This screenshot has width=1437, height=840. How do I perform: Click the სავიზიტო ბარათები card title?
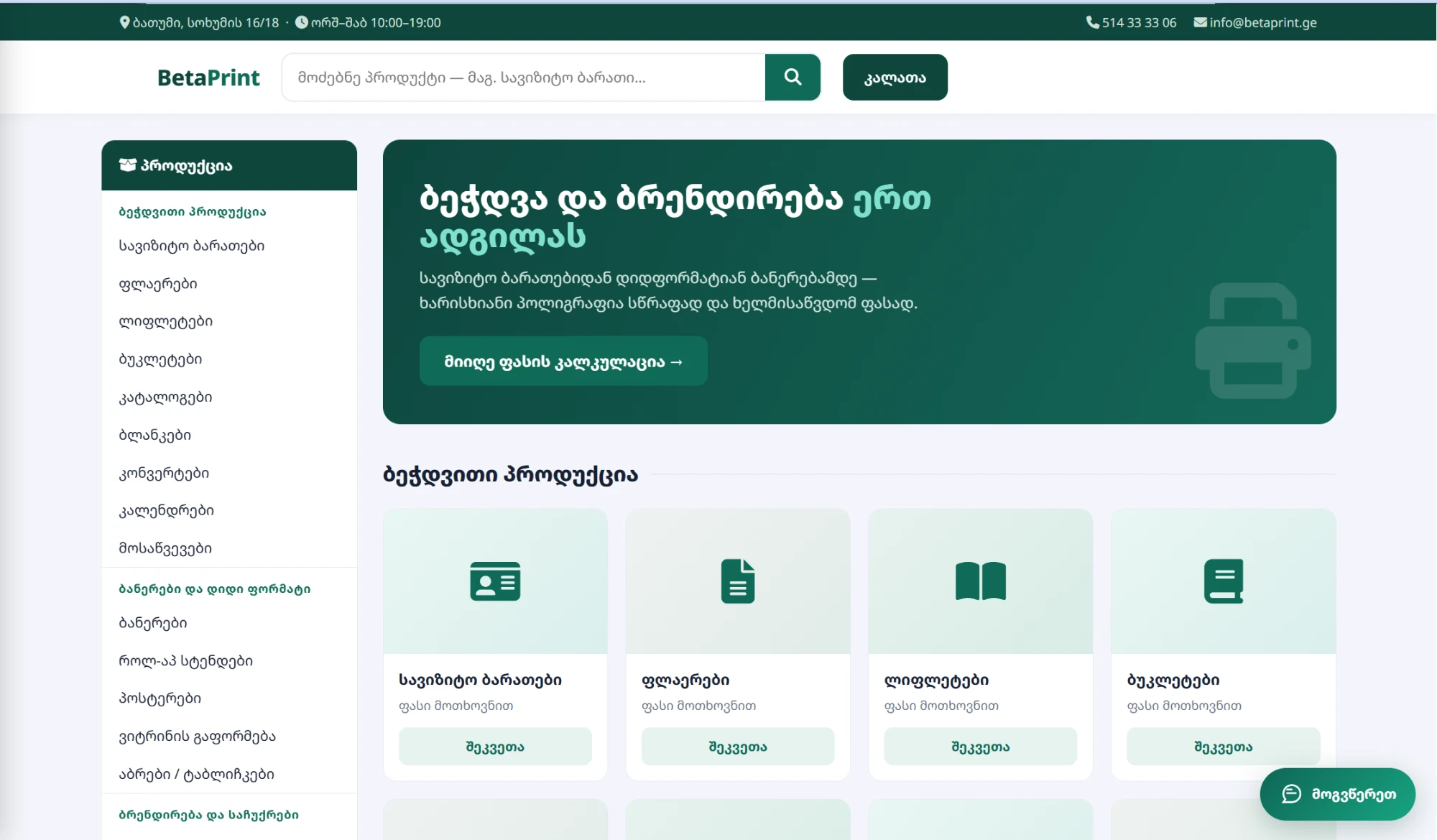pyautogui.click(x=480, y=680)
